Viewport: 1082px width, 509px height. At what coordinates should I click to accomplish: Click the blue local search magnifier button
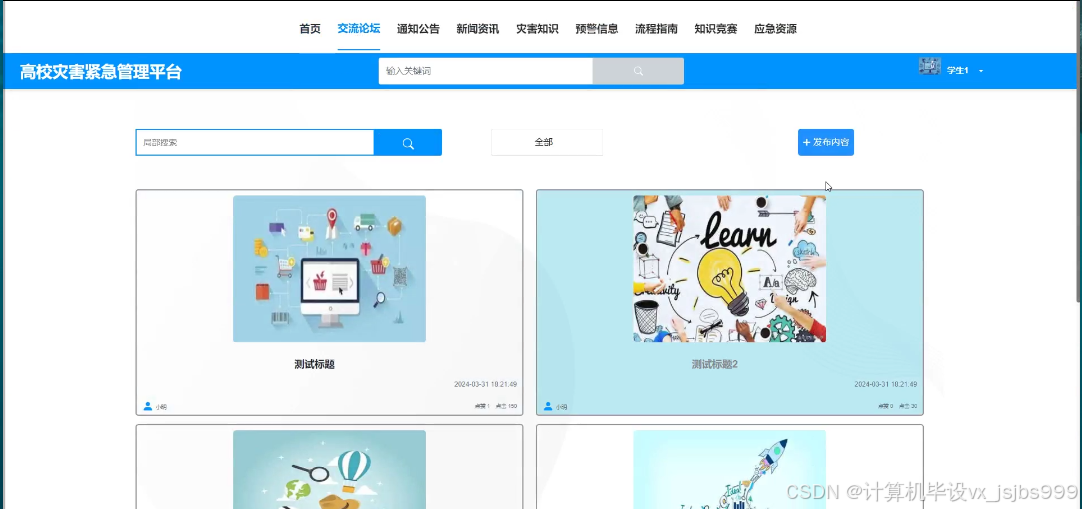pos(408,143)
